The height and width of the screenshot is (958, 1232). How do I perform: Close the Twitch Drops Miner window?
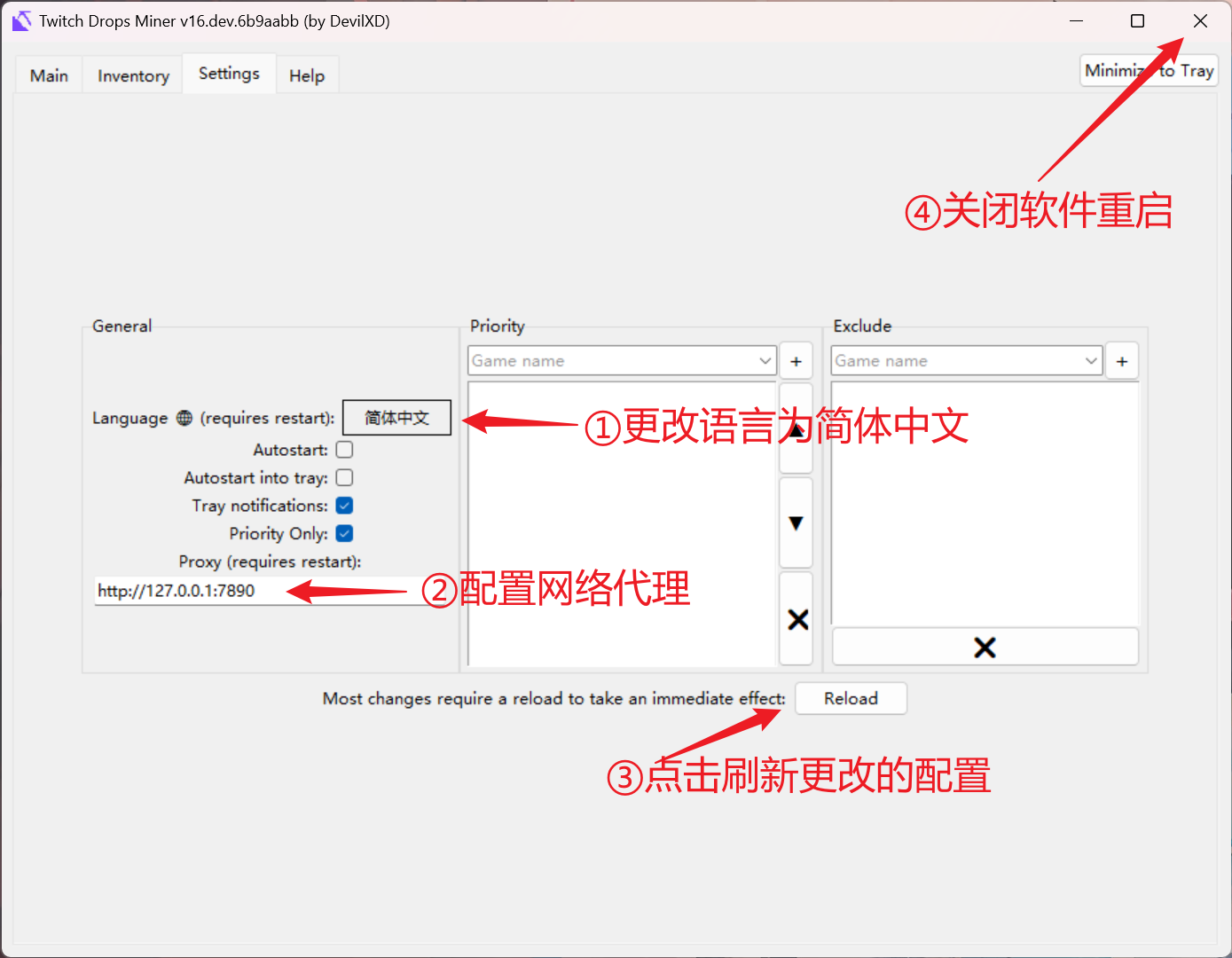pos(1199,21)
